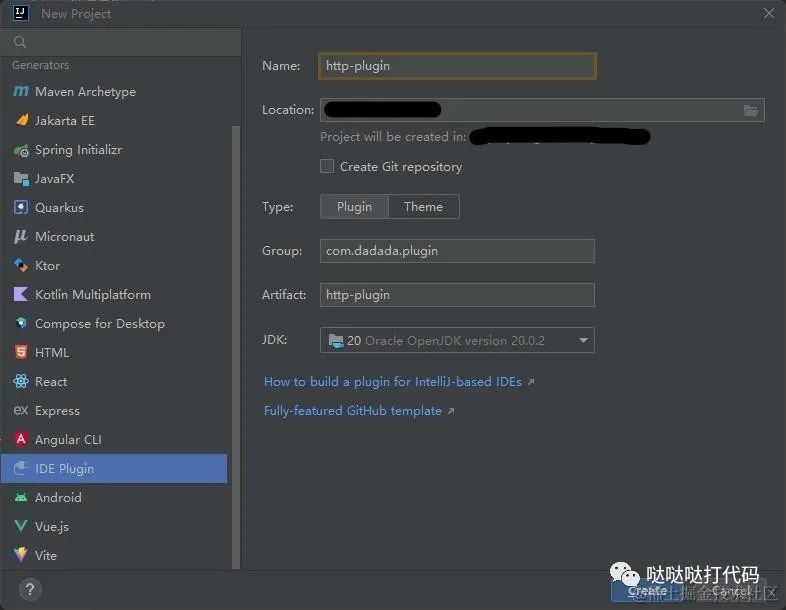Image resolution: width=786 pixels, height=610 pixels.
Task: Select the JavaFX generator icon
Action: [21, 178]
